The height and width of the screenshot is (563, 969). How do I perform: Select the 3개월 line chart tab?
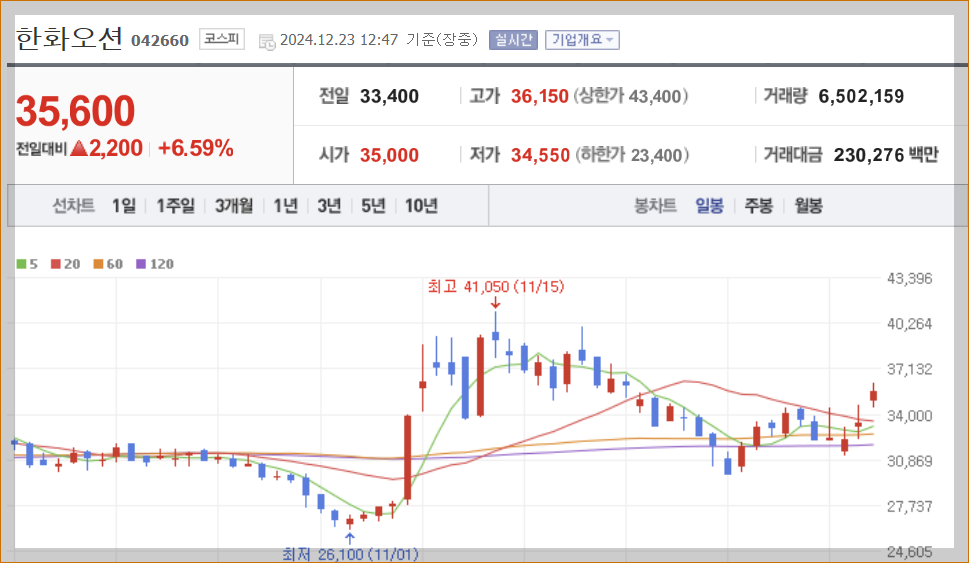pos(234,206)
